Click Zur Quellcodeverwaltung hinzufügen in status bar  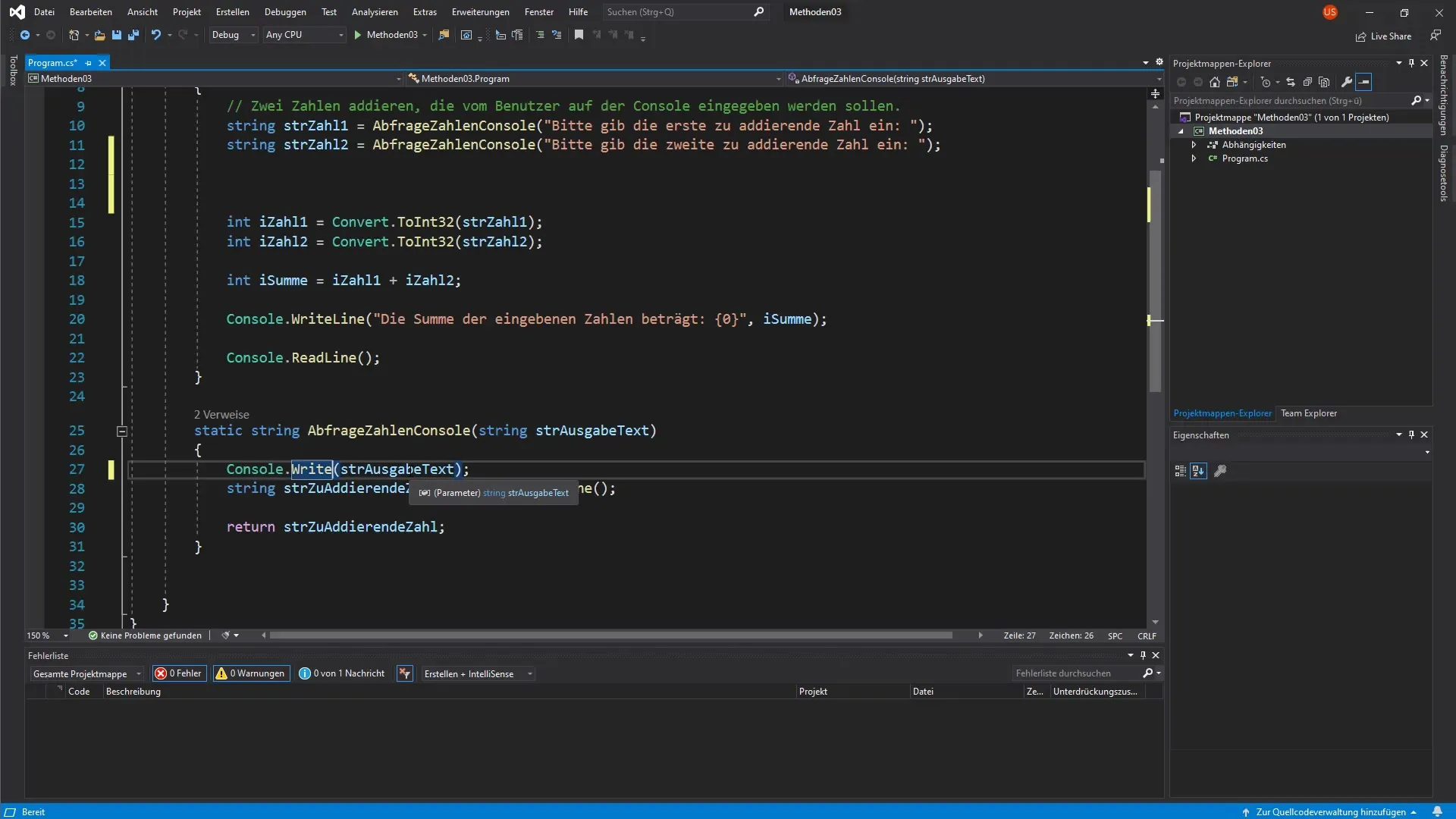point(1329,811)
